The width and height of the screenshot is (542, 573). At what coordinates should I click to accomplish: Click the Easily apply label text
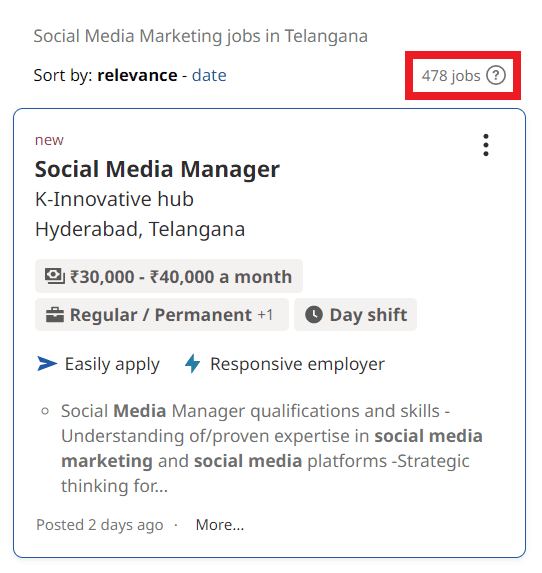point(112,364)
